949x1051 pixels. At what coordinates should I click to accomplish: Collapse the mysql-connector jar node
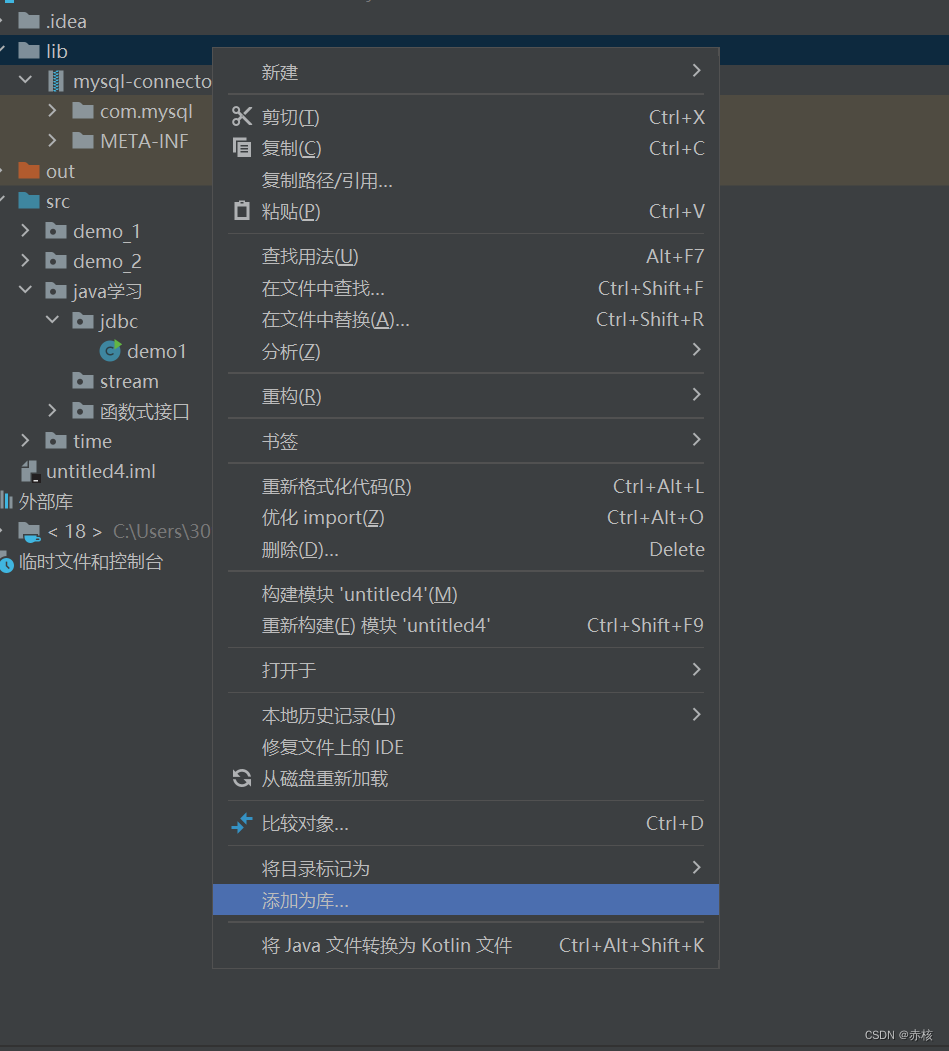[25, 80]
